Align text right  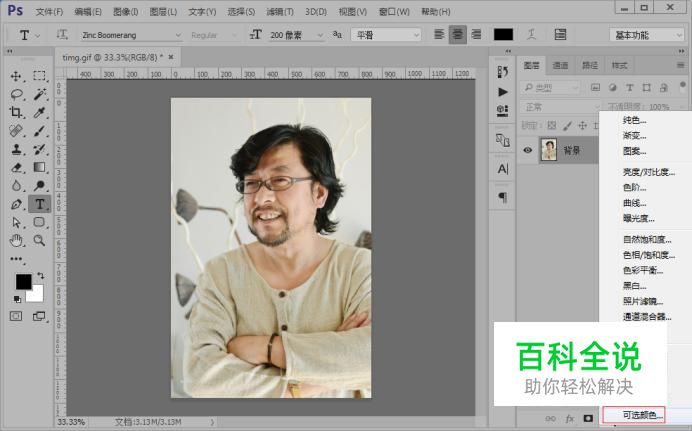pos(476,34)
